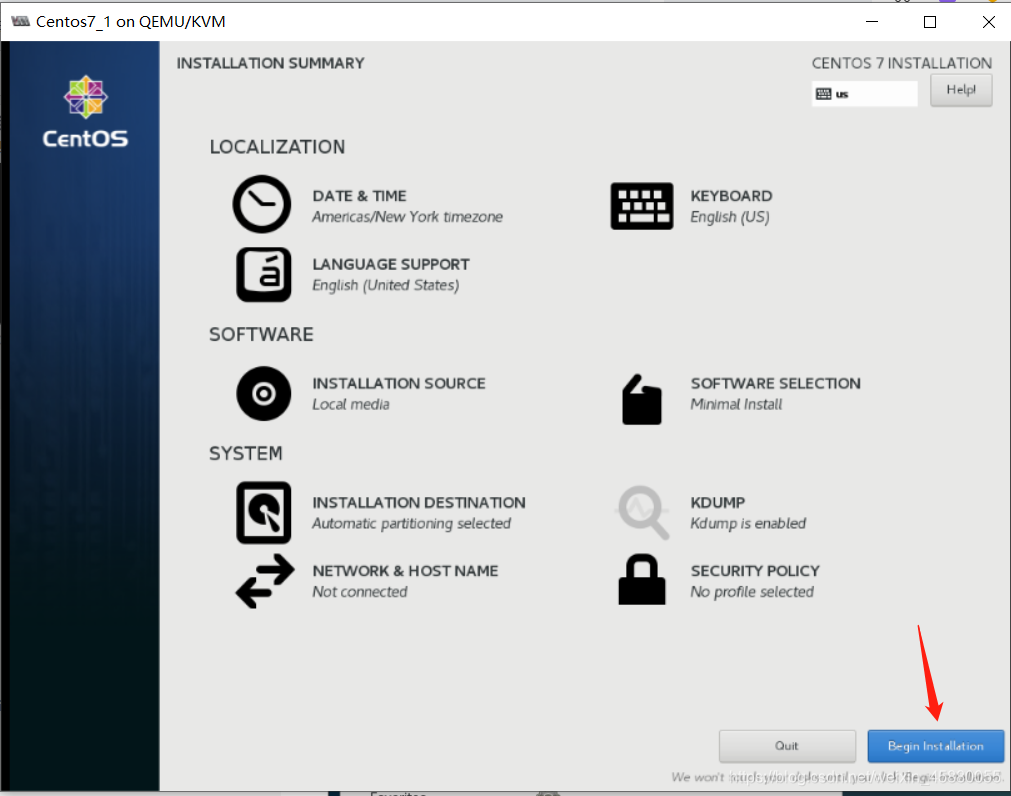The image size is (1011, 796).
Task: Click 'Minimal Install' text
Action: 736,405
